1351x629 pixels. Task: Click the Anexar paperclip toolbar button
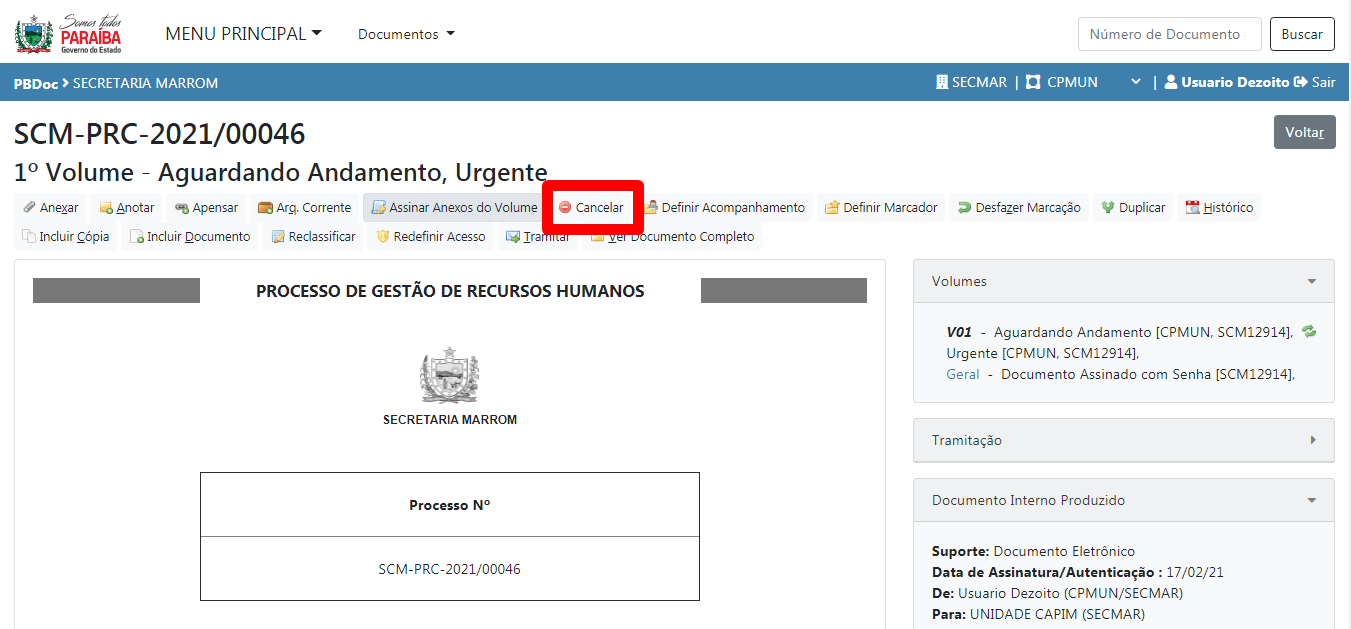coord(51,208)
